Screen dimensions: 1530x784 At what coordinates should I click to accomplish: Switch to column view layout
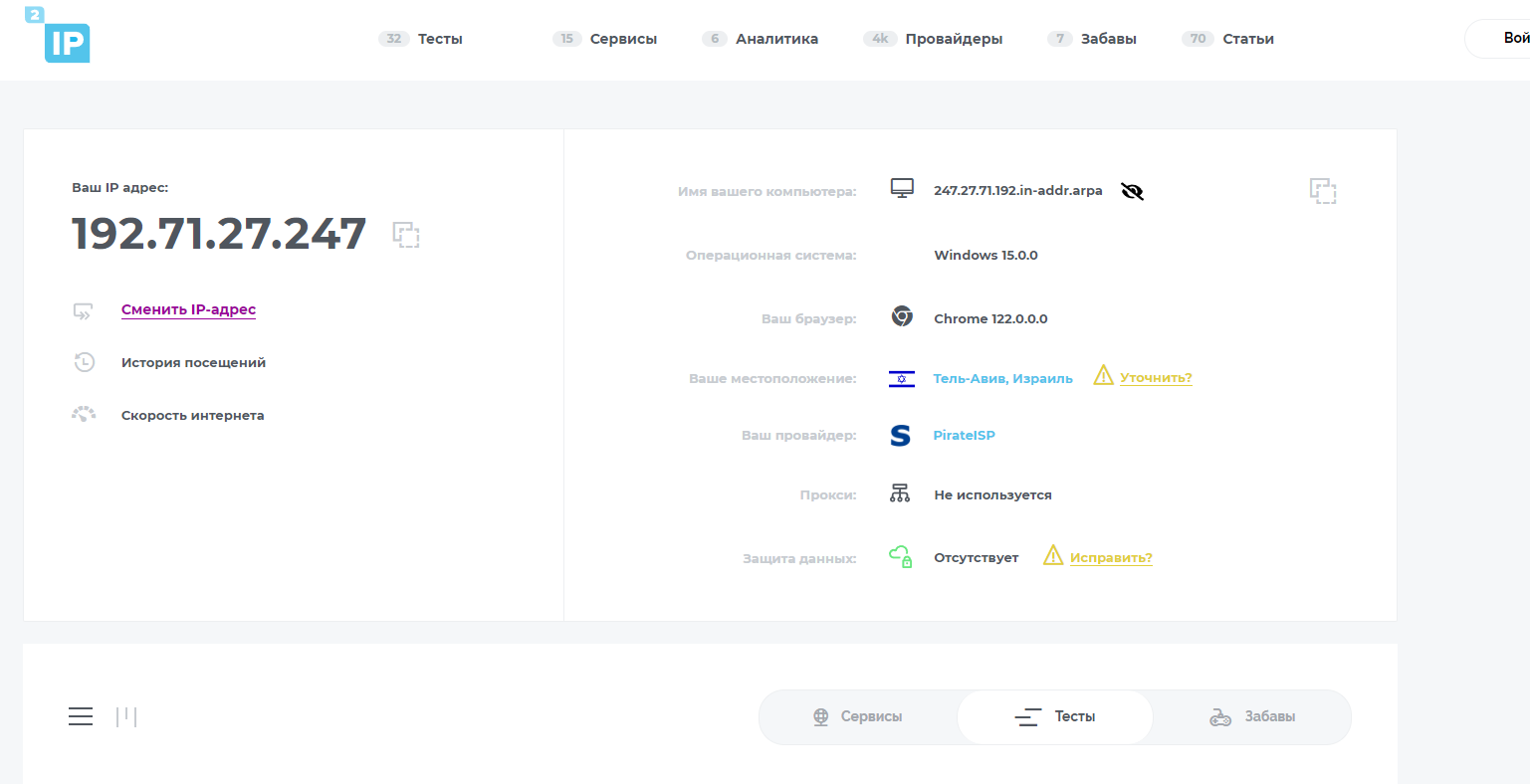[x=126, y=716]
